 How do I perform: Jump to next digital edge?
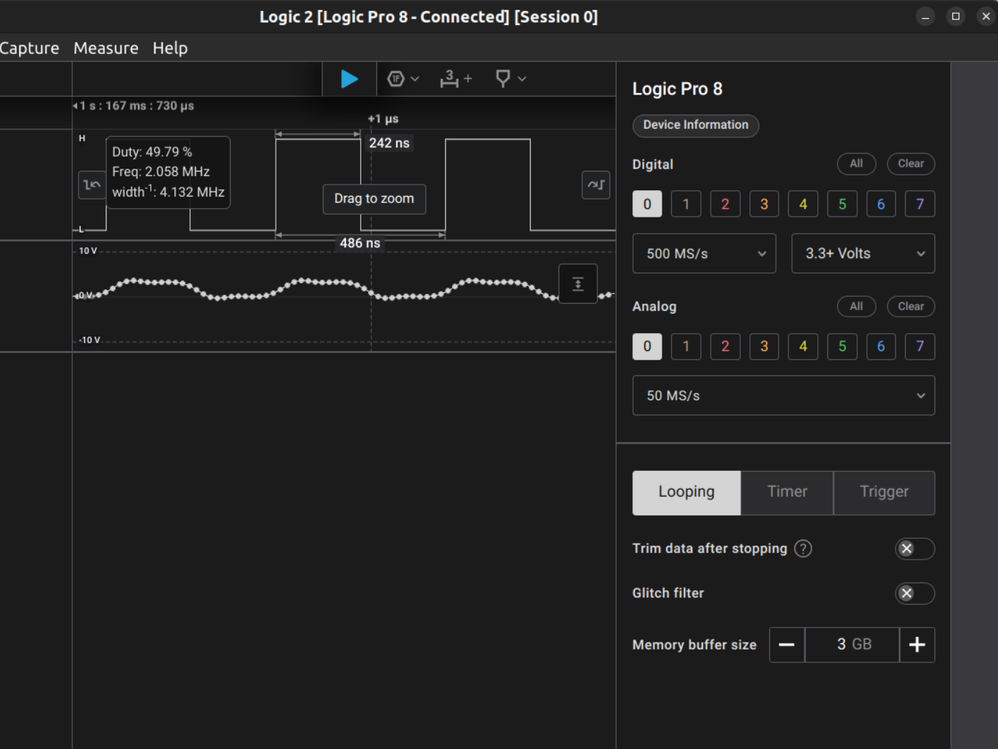pos(596,185)
